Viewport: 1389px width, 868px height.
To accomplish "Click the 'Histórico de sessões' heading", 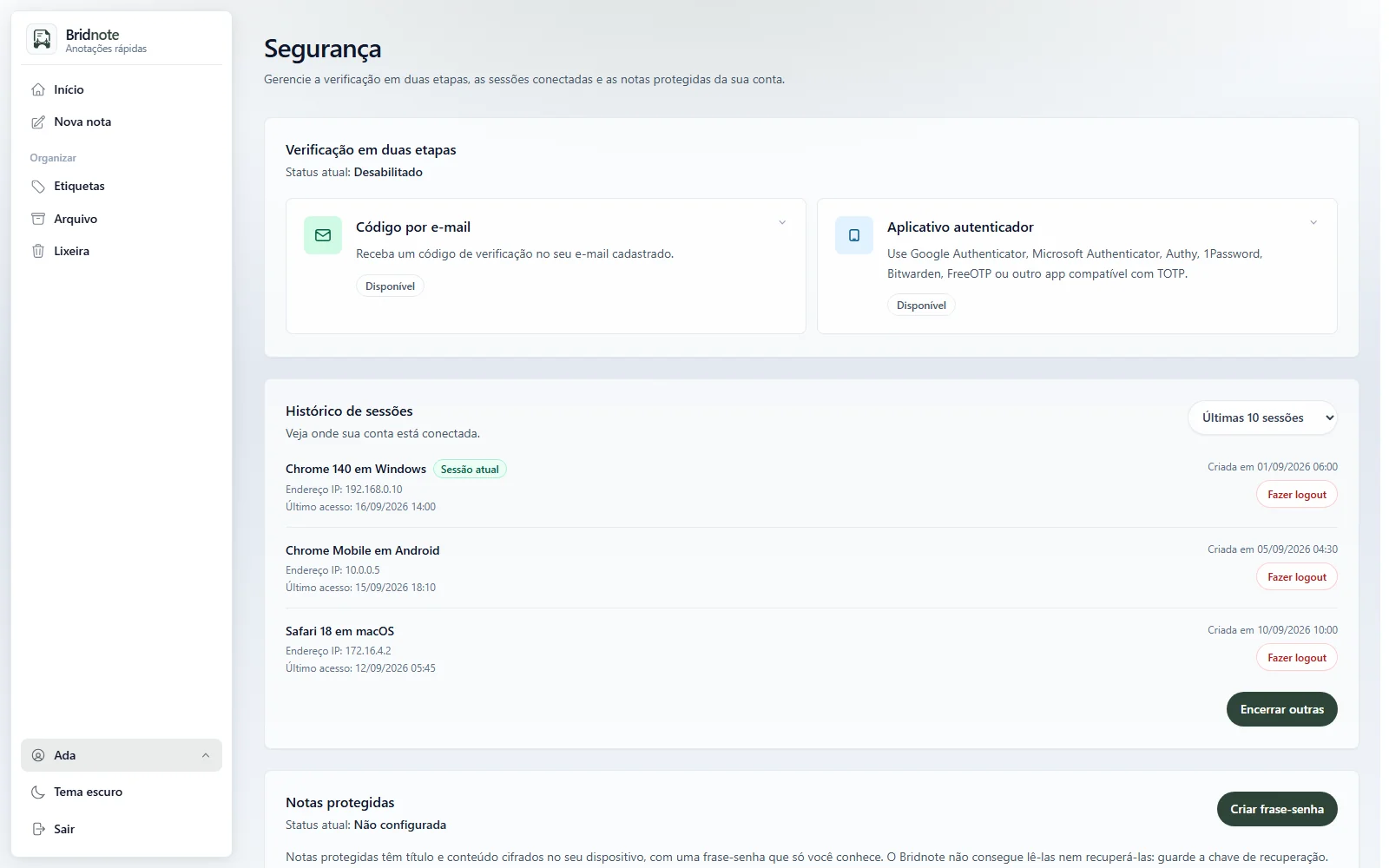I will click(349, 411).
